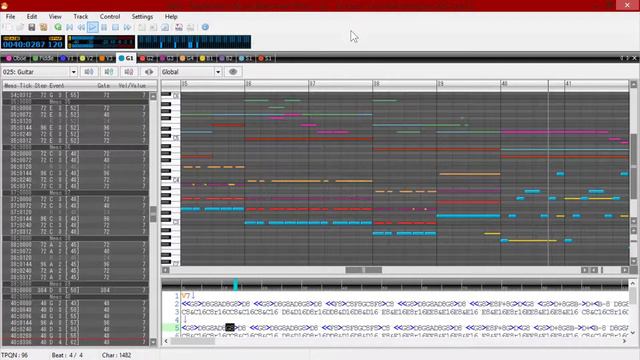The width and height of the screenshot is (640, 360).
Task: Select the V1 track tab
Action: click(x=67, y=58)
